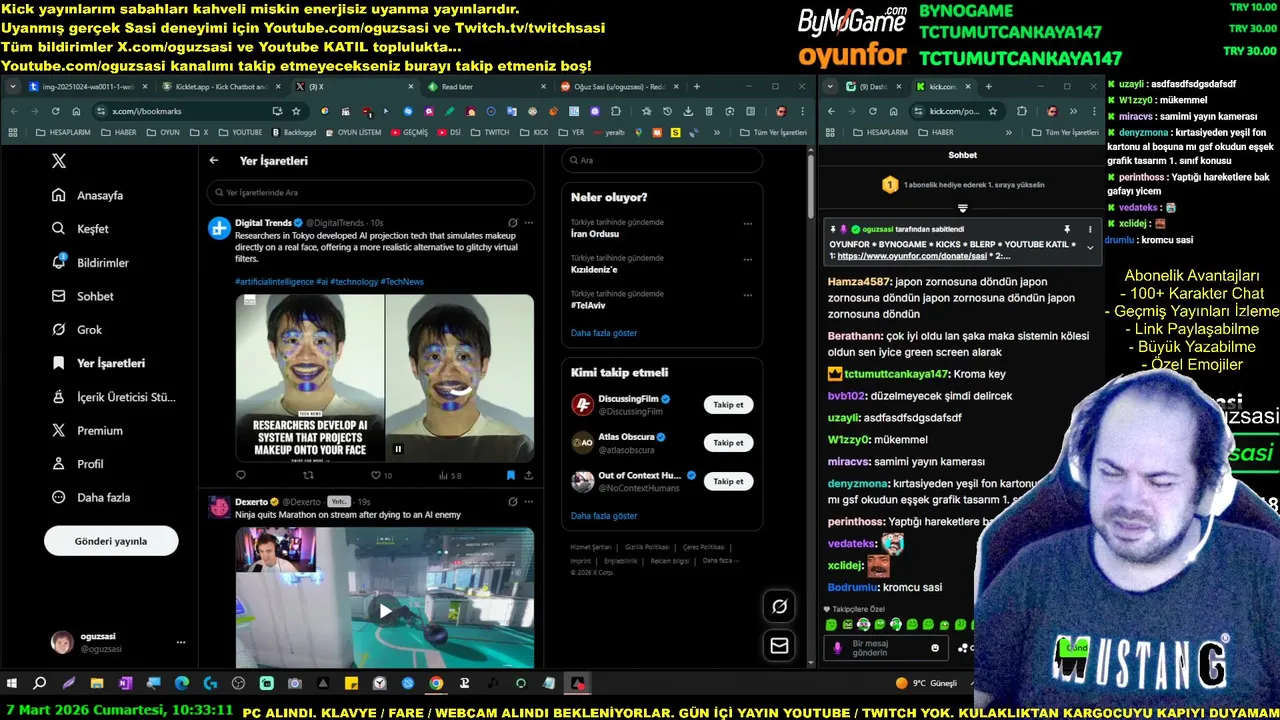1280x720 pixels.
Task: Expand the gift leaderboard handle in Kick chat
Action: 962,208
